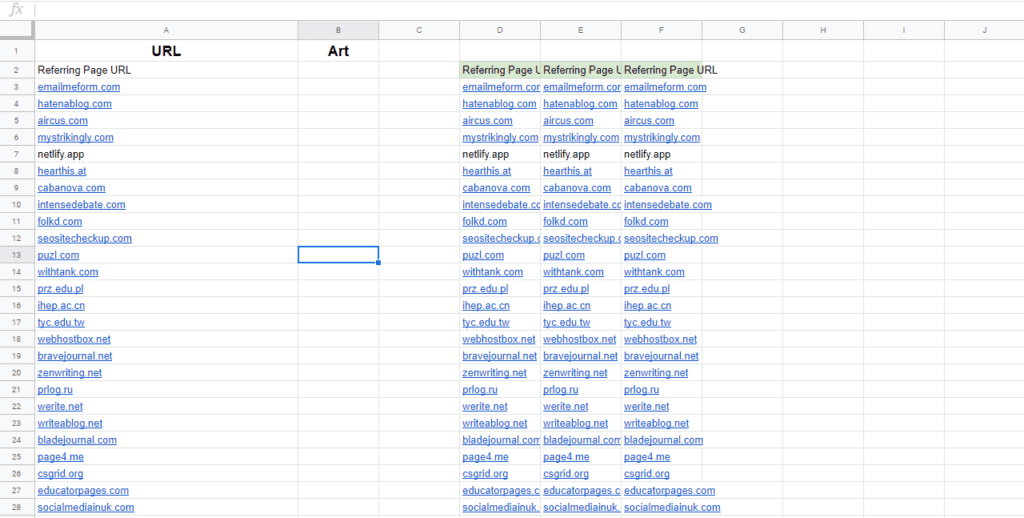Open ihep.ac.cn link in column A
Screen dimensions: 1024x518
tap(61, 306)
